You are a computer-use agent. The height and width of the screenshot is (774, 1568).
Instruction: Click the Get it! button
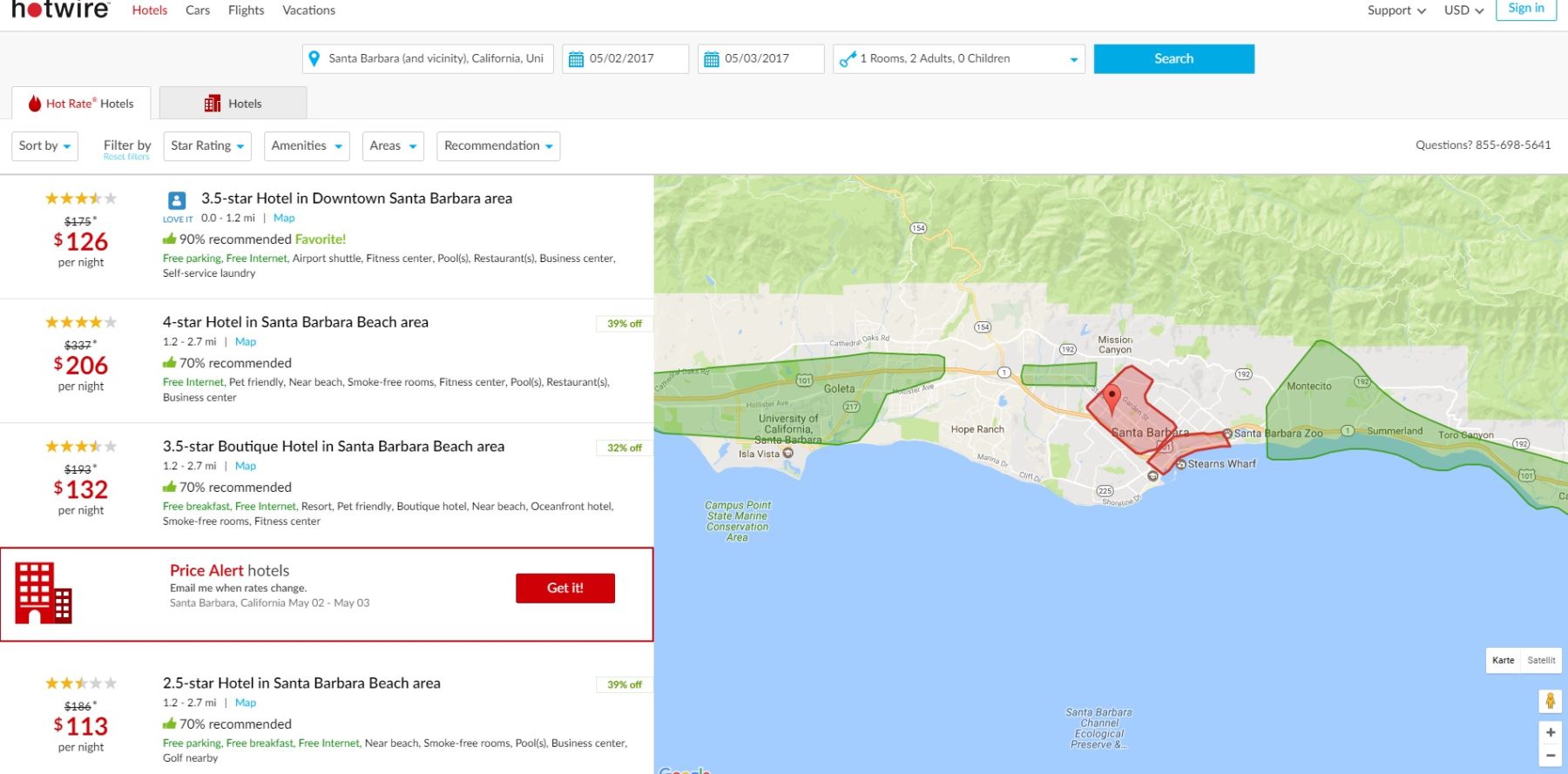(564, 589)
